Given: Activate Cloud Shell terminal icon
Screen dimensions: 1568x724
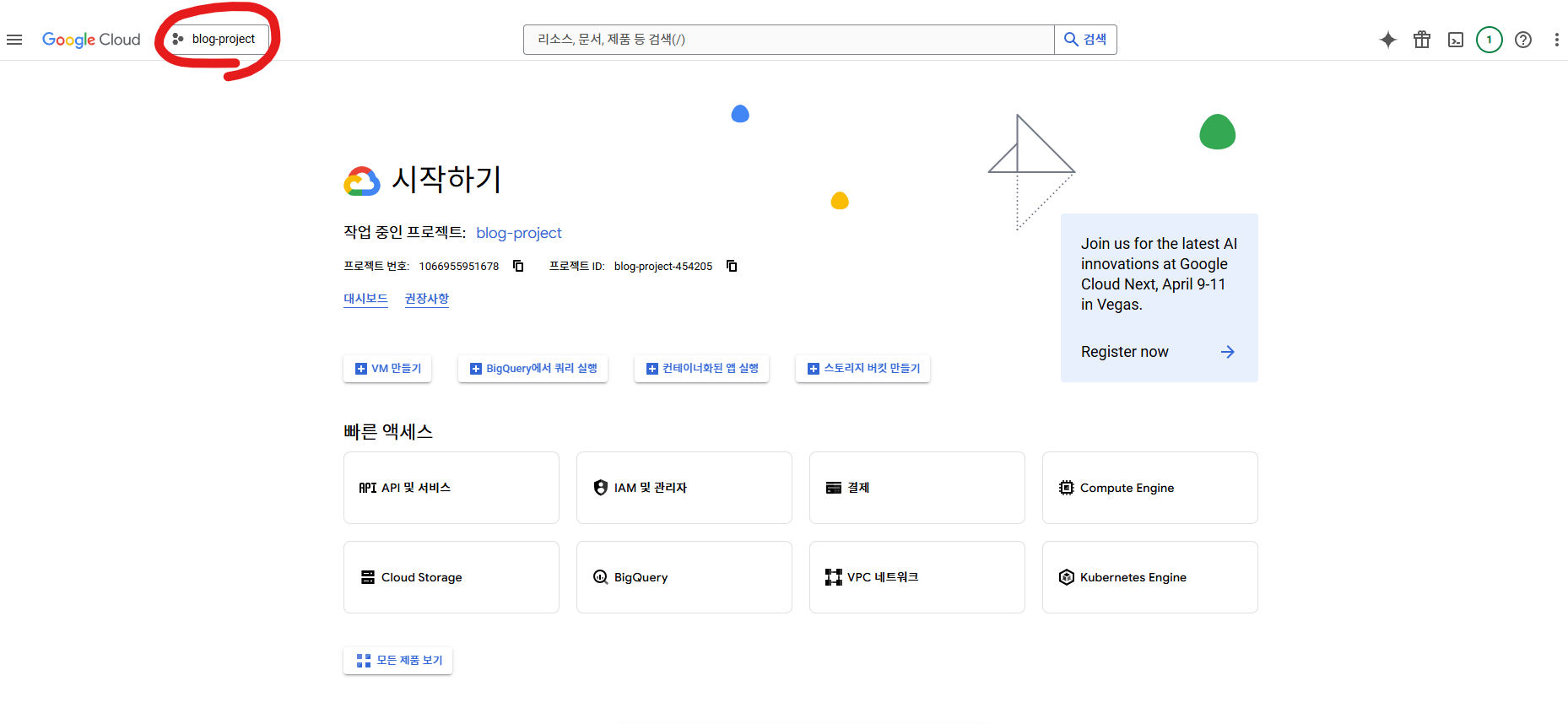Looking at the screenshot, I should coord(1456,40).
